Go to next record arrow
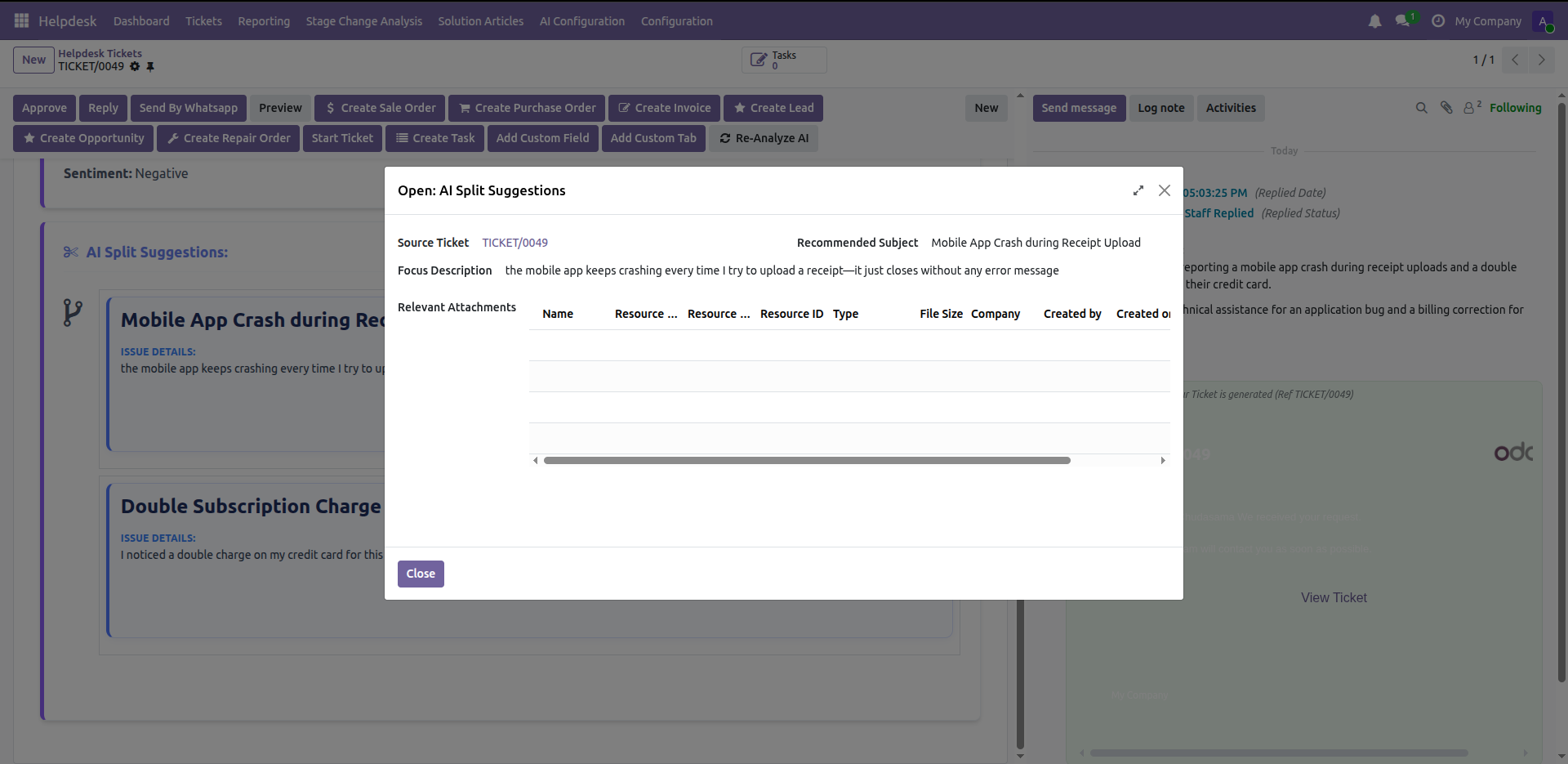Viewport: 1568px width, 764px height. pos(1541,60)
